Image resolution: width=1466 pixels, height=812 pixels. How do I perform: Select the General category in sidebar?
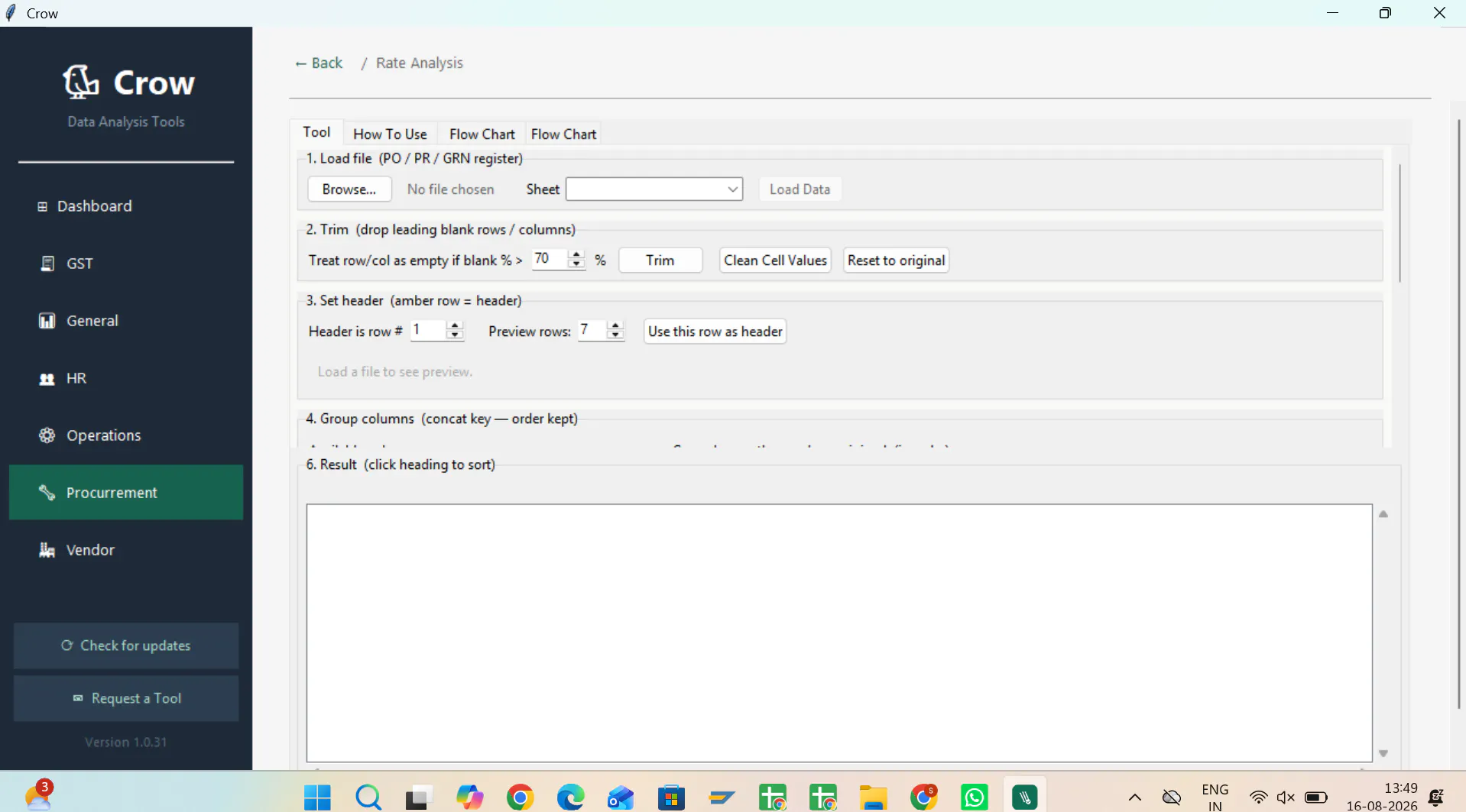click(x=126, y=321)
